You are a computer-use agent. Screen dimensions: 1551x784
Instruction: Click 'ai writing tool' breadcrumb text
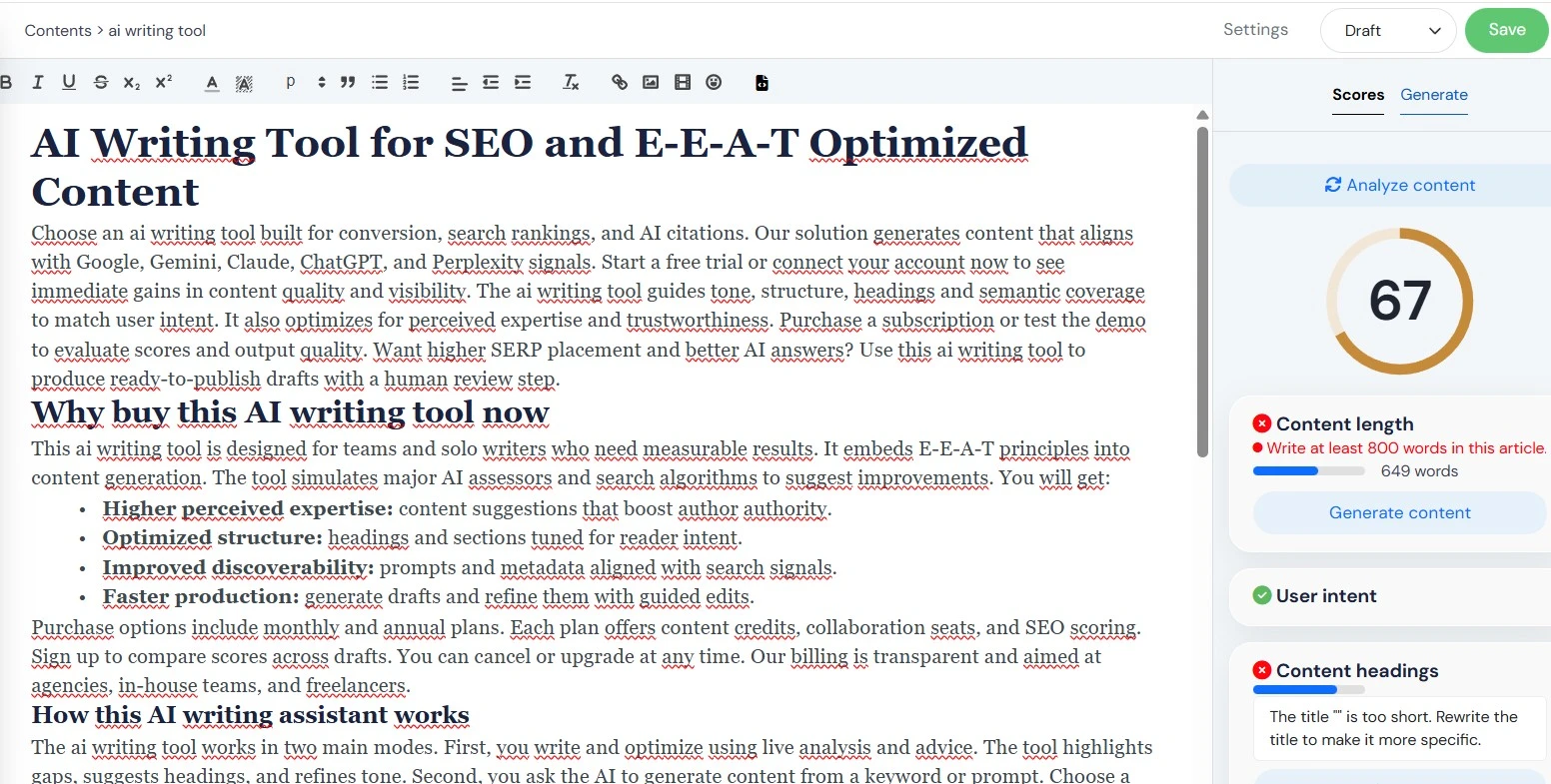pos(157,31)
